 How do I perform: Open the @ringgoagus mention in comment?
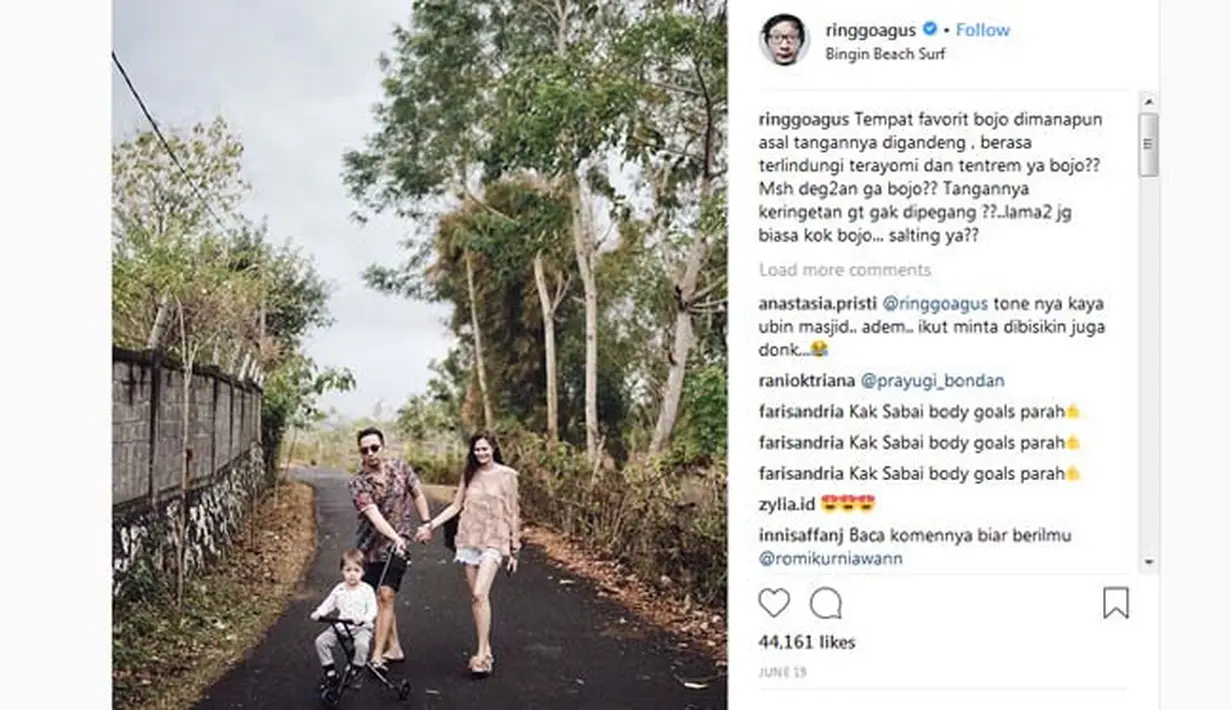click(x=936, y=303)
